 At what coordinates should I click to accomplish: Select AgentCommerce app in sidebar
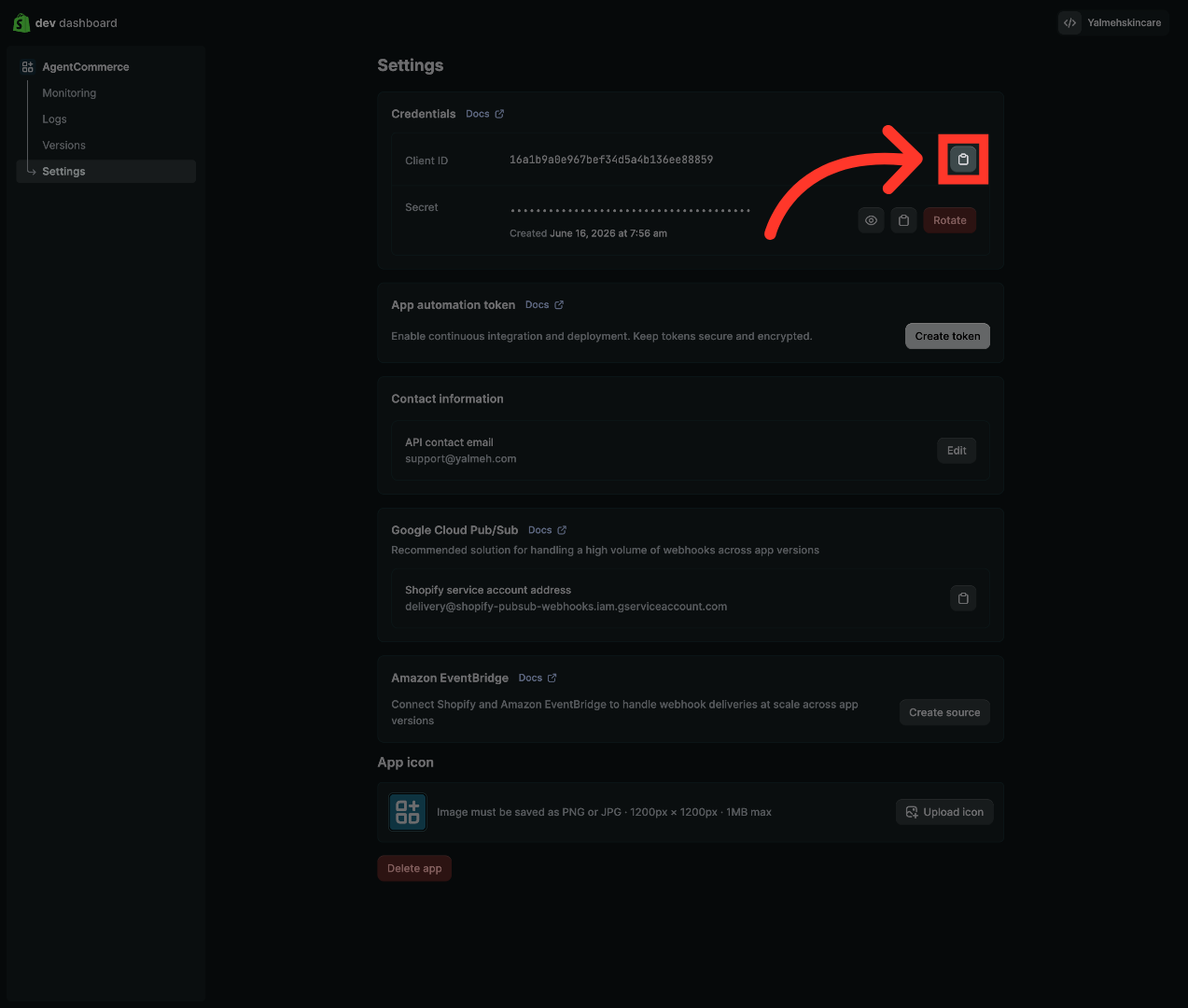[86, 67]
